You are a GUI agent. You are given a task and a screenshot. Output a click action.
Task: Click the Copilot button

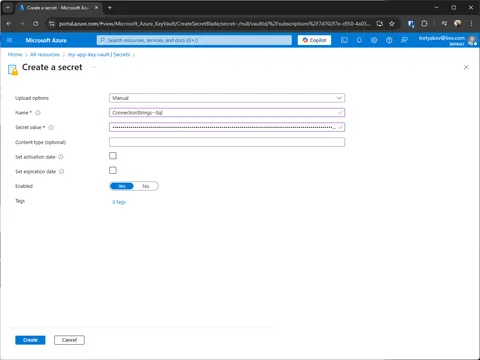coord(314,40)
